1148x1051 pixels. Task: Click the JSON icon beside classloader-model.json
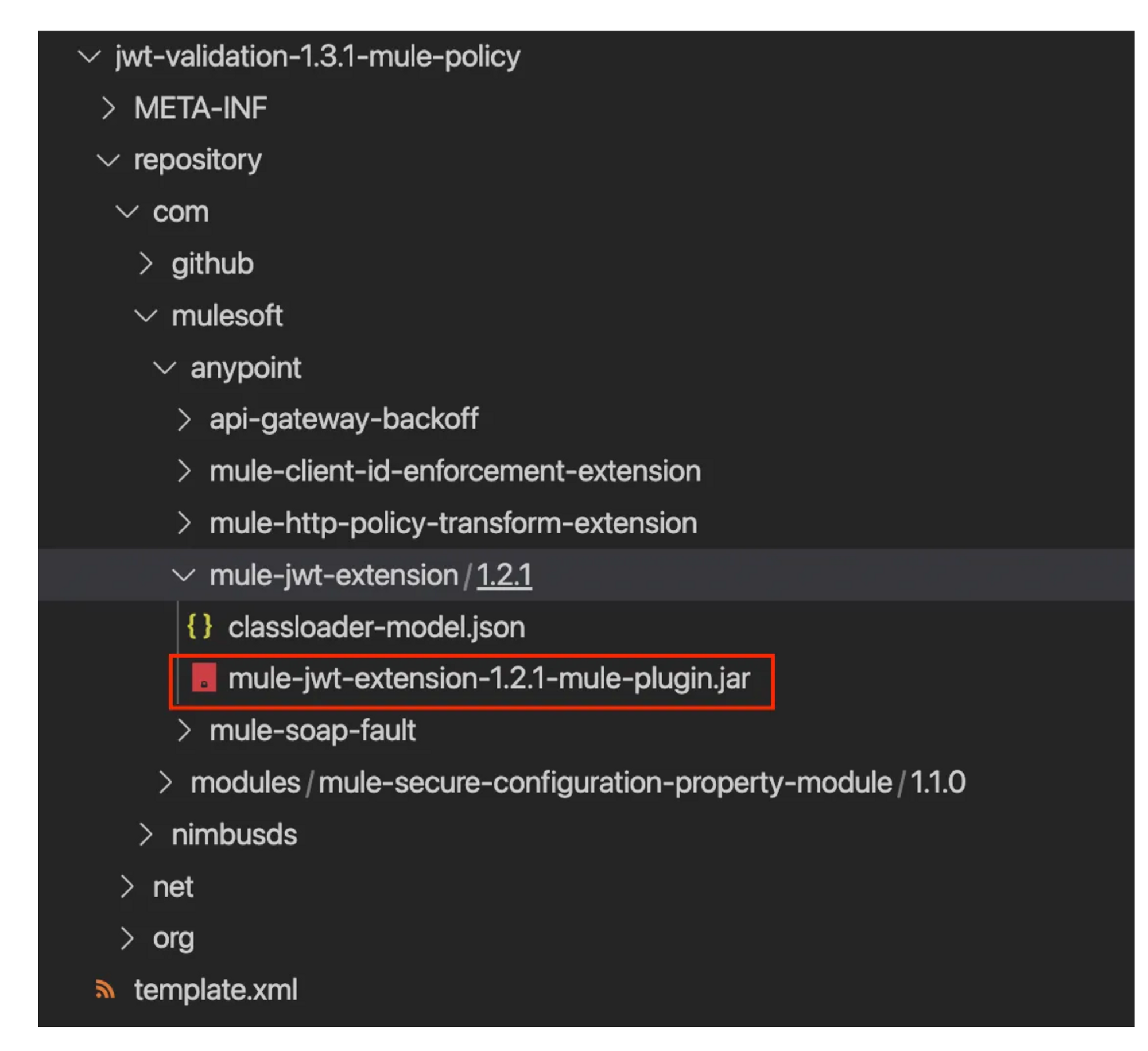tap(199, 627)
